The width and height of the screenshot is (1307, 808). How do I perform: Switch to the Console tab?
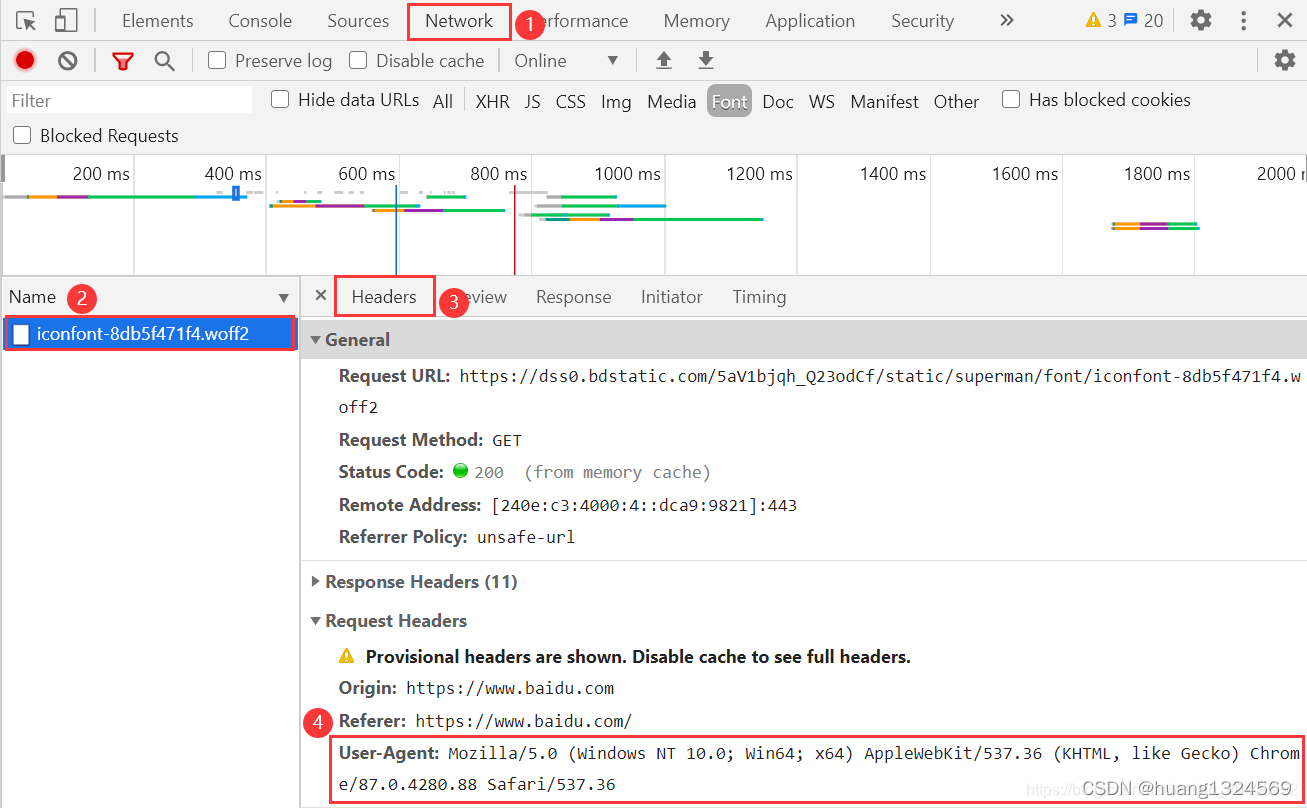[x=260, y=20]
